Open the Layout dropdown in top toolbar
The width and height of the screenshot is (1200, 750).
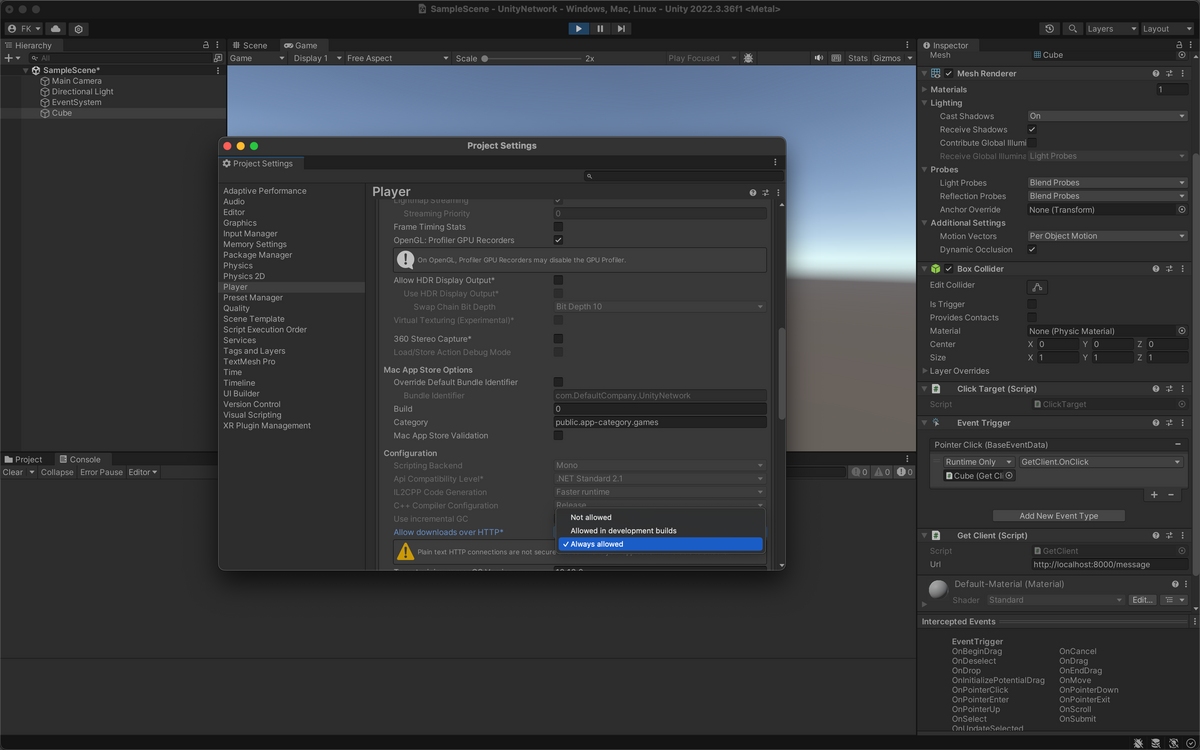point(1167,29)
